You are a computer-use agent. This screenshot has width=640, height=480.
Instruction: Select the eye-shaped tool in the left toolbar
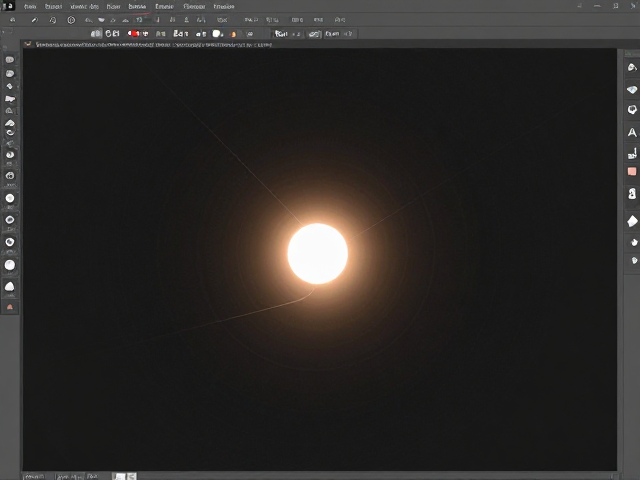(10, 155)
